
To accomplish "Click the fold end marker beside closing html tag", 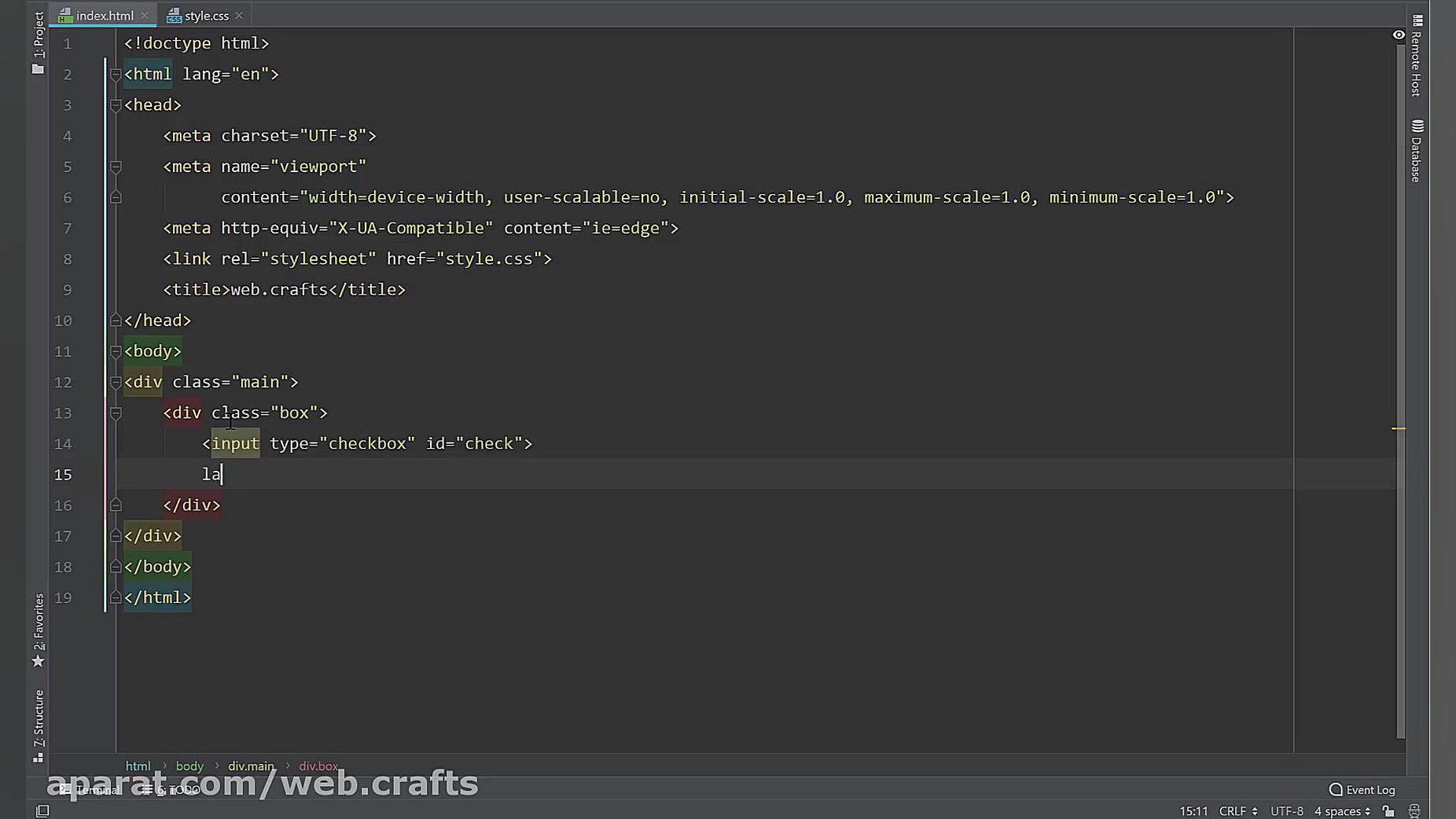I will (116, 598).
